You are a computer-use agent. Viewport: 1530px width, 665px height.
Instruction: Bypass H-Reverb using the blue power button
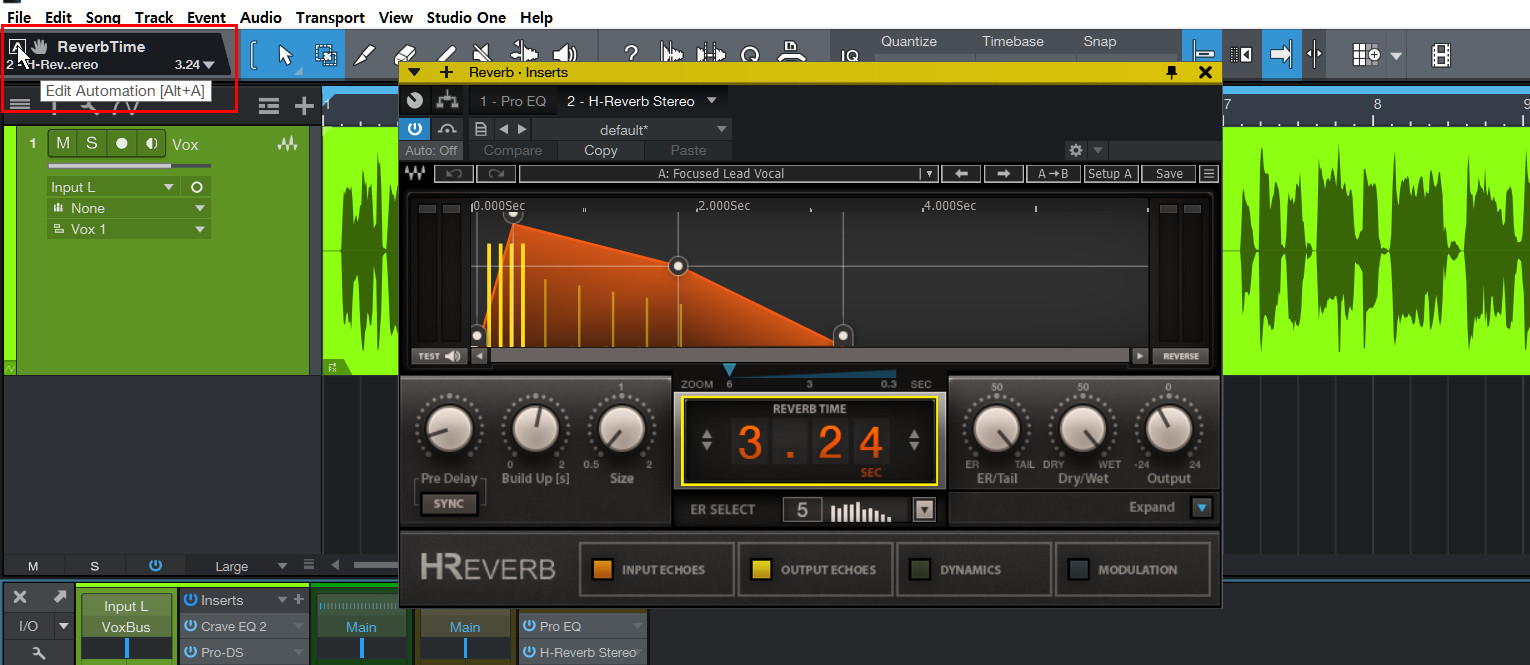coord(415,128)
